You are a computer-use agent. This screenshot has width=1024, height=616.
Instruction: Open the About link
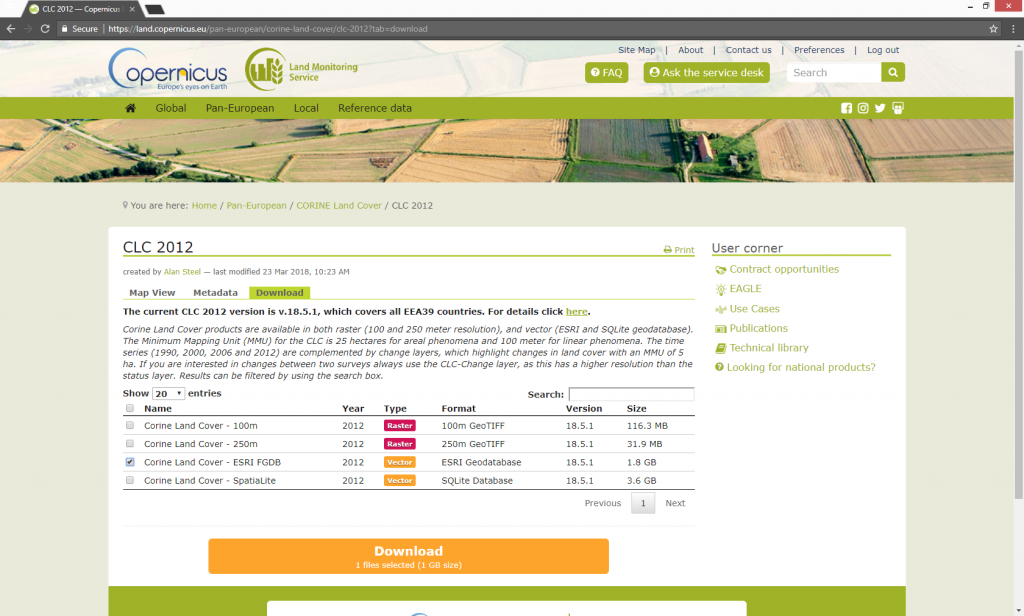[690, 50]
